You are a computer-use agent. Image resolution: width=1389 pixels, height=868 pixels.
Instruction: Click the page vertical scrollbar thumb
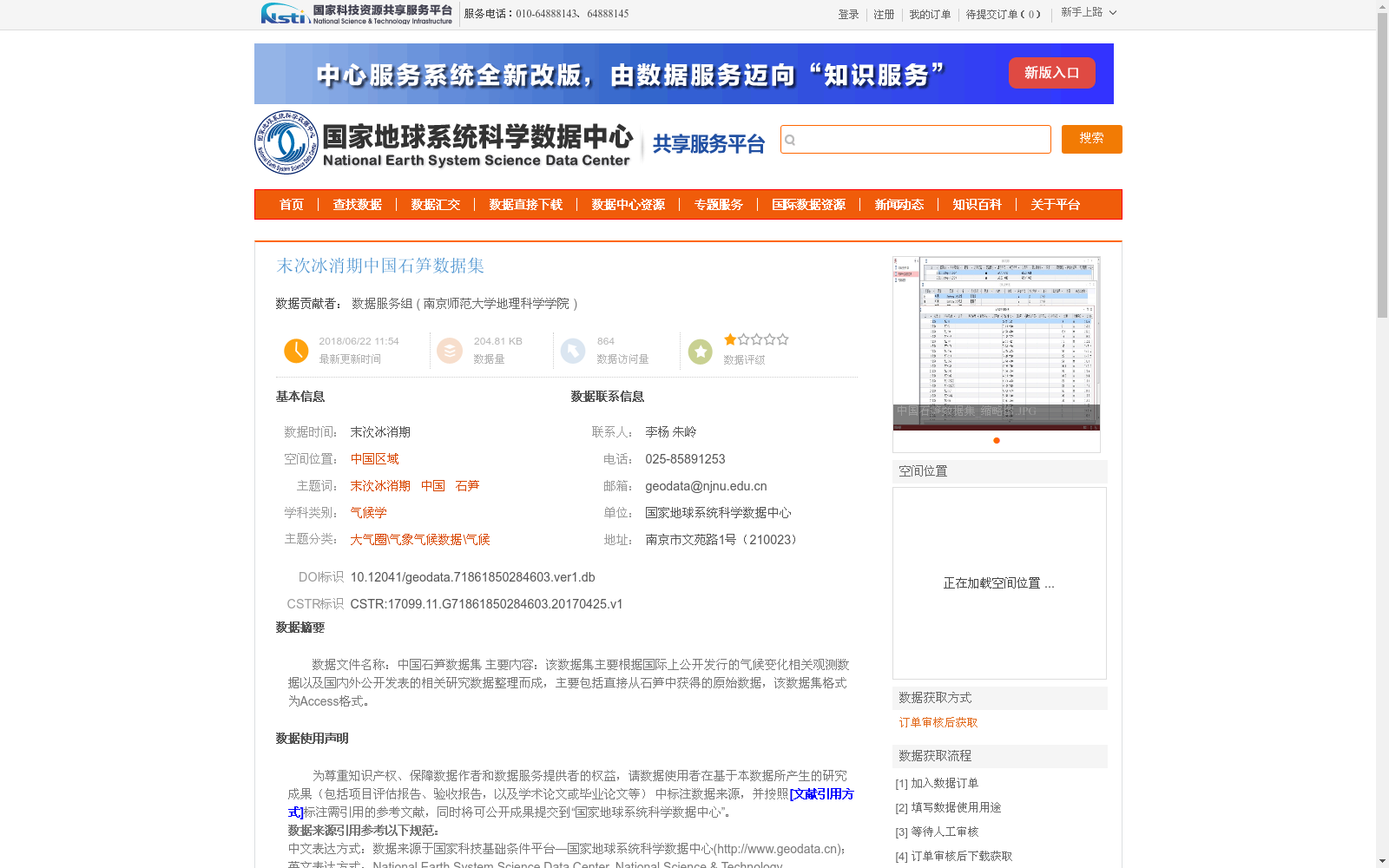click(x=1382, y=165)
